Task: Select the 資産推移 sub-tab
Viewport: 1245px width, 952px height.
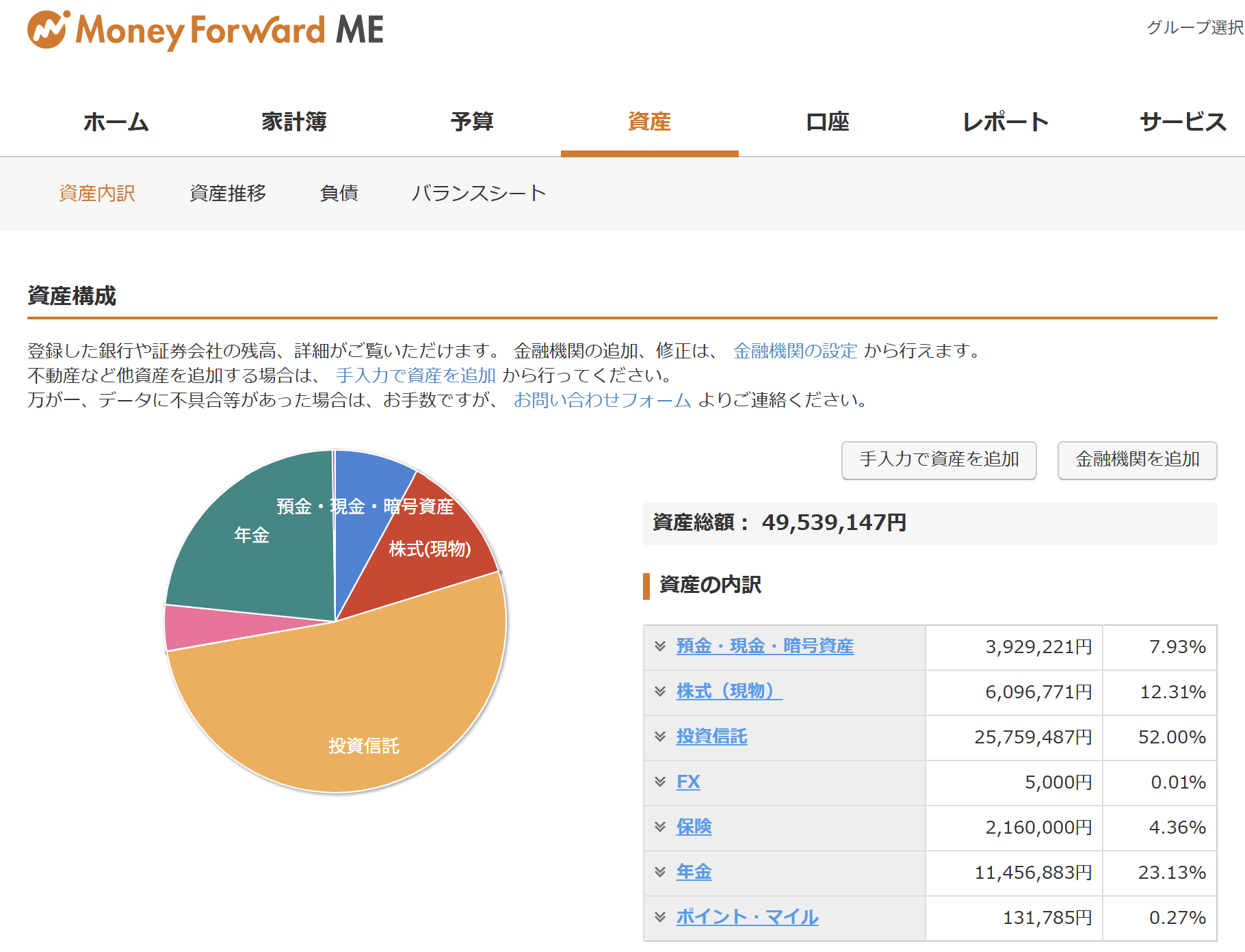Action: pyautogui.click(x=228, y=194)
